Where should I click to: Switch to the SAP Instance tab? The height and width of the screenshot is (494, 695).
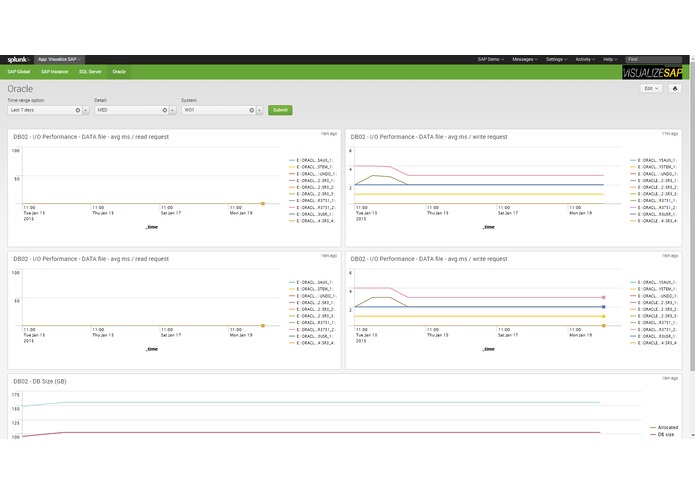pos(55,72)
